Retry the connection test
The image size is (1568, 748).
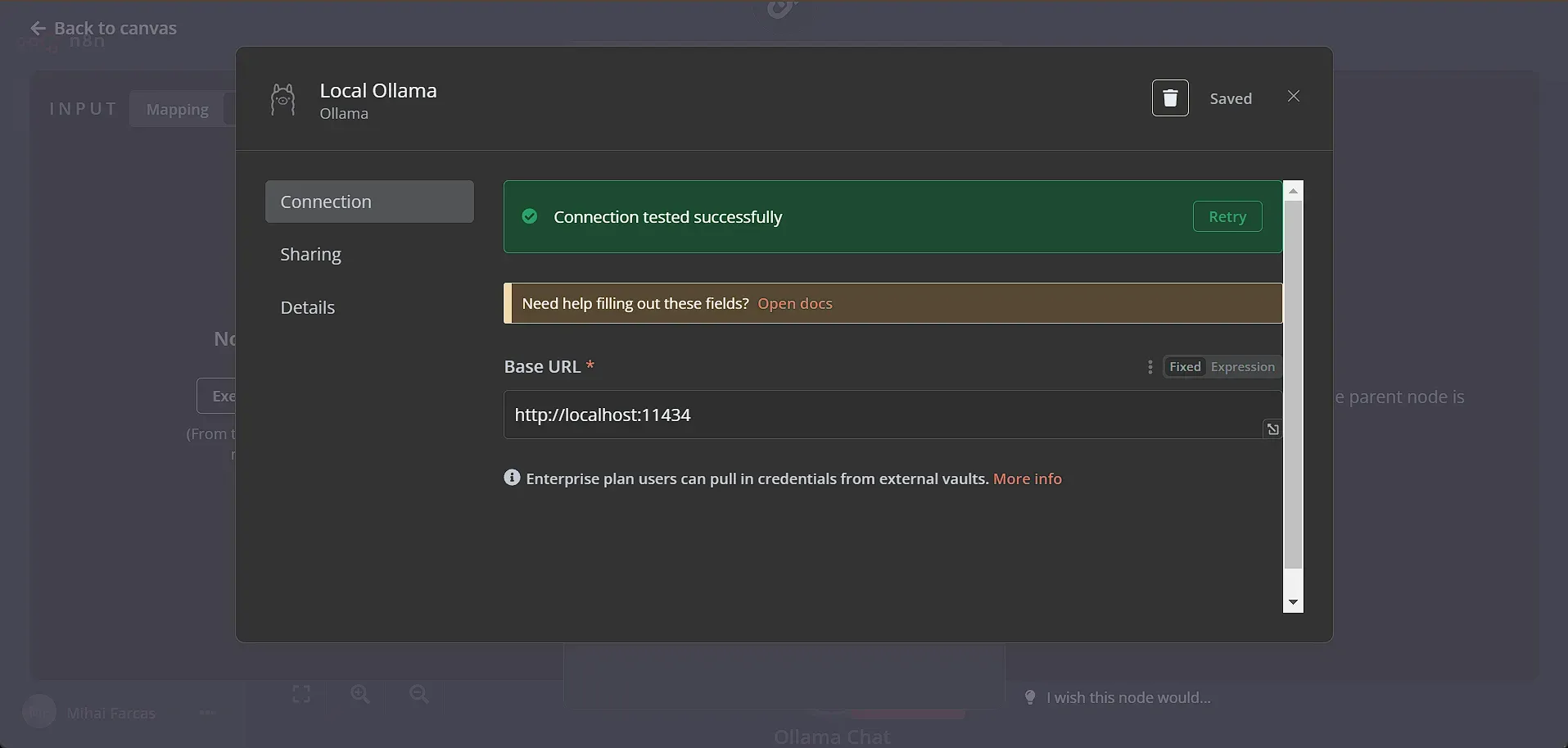[1227, 216]
